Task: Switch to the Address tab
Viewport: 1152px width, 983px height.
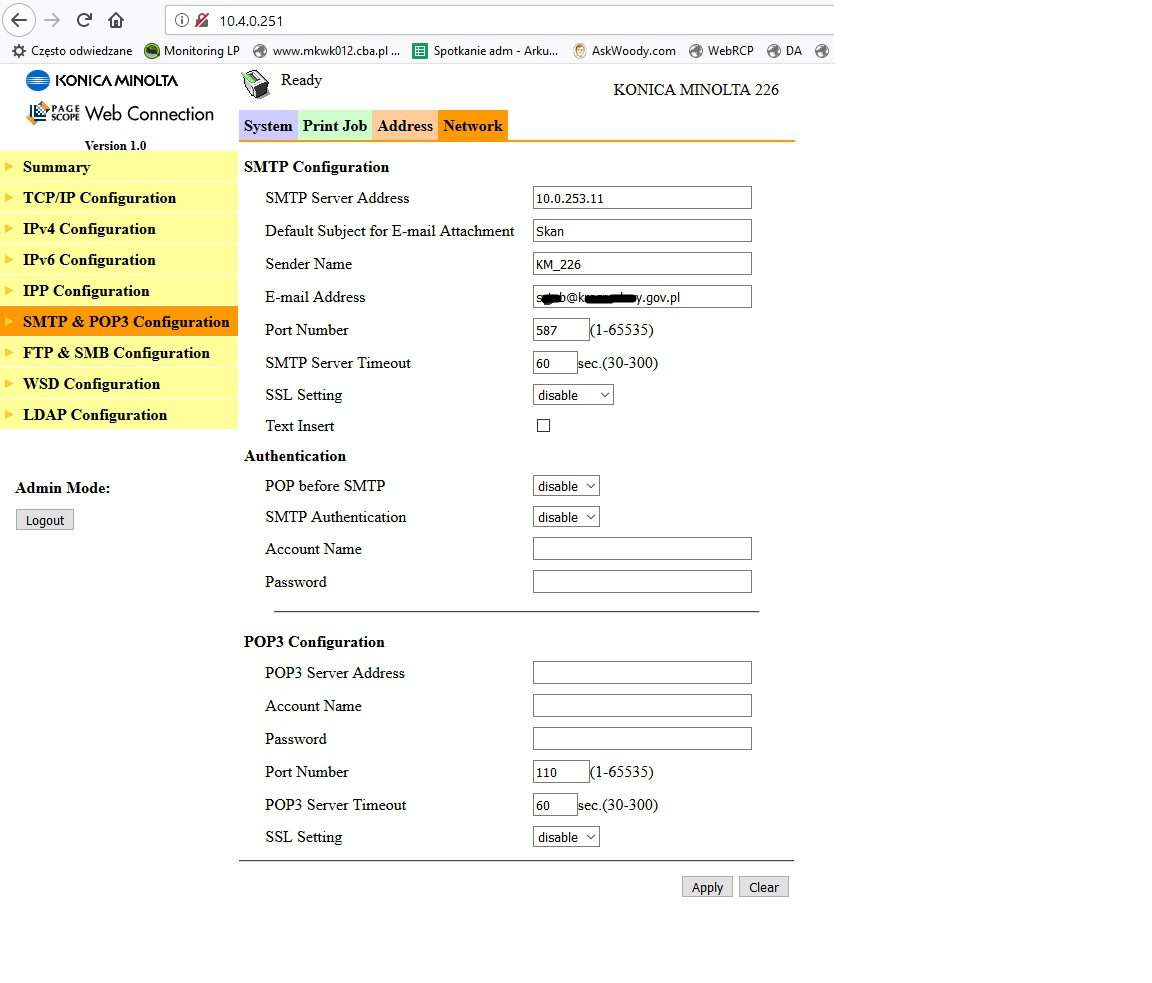Action: click(405, 126)
